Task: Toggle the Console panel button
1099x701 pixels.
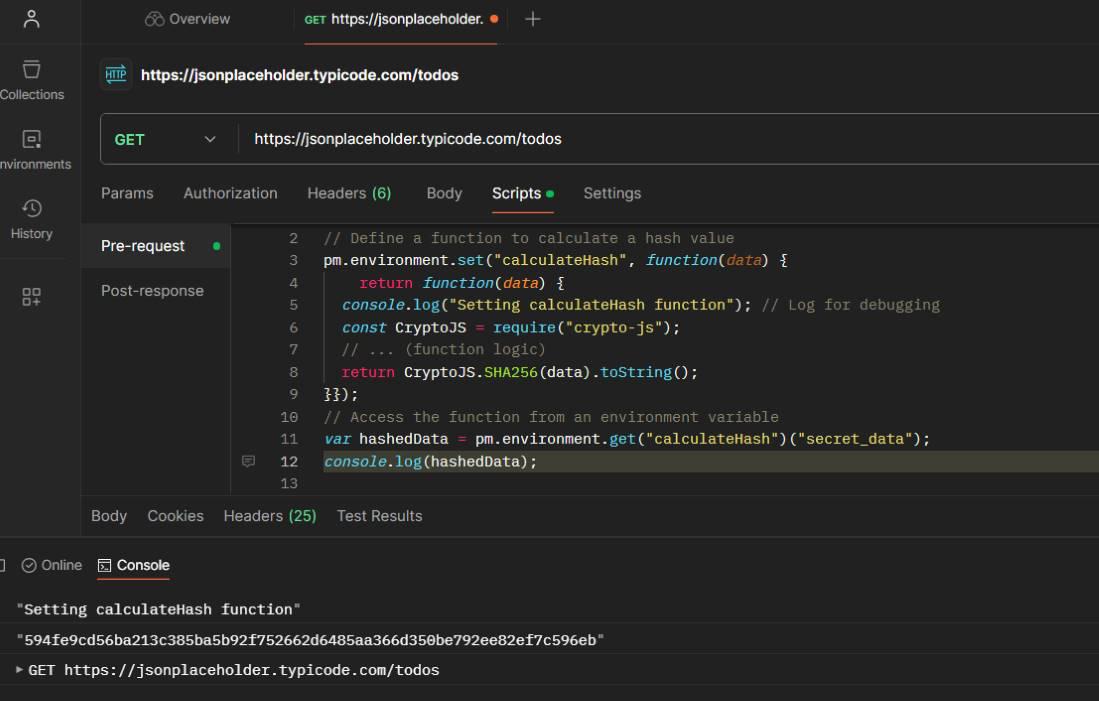Action: pyautogui.click(x=134, y=565)
